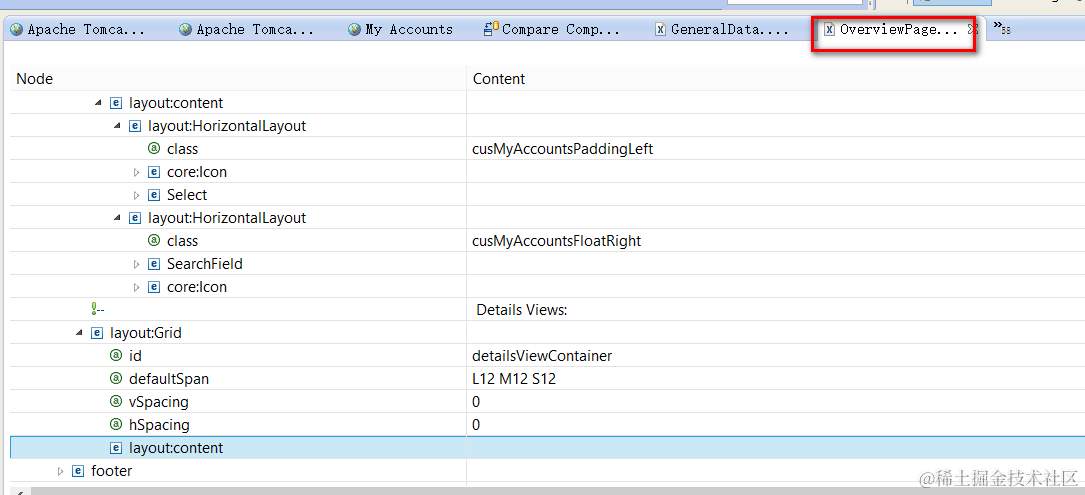1085x495 pixels.
Task: Click the Details Views: comment text
Action: 522,310
